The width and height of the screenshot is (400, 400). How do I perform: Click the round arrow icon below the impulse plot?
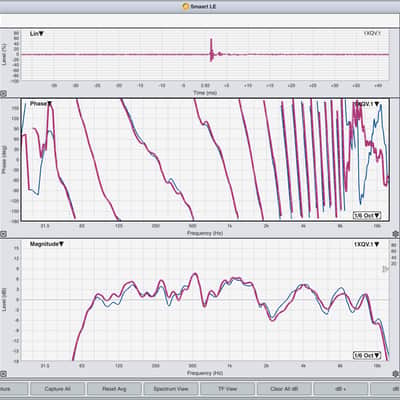(3, 94)
